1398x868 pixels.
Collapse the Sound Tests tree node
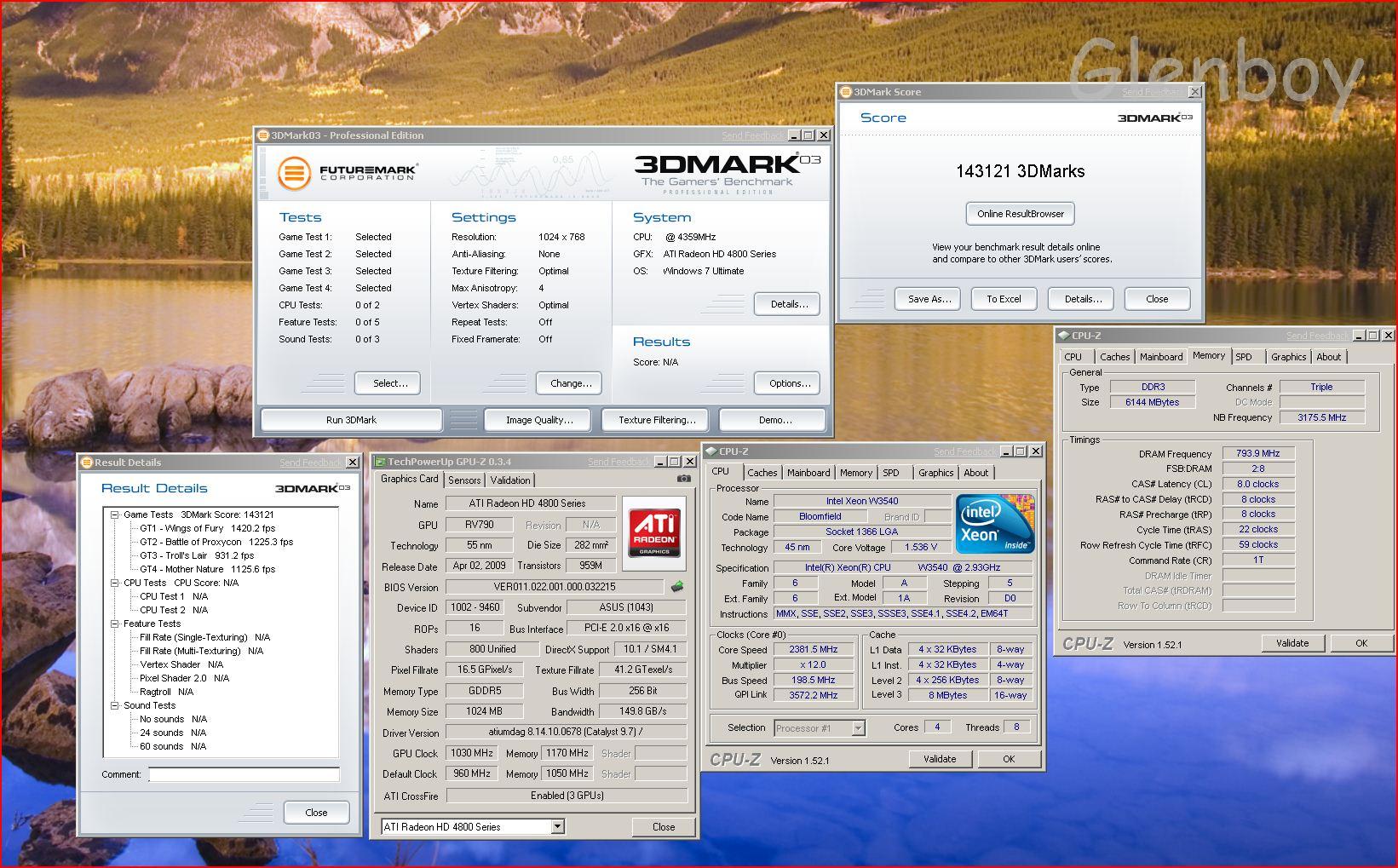click(114, 705)
